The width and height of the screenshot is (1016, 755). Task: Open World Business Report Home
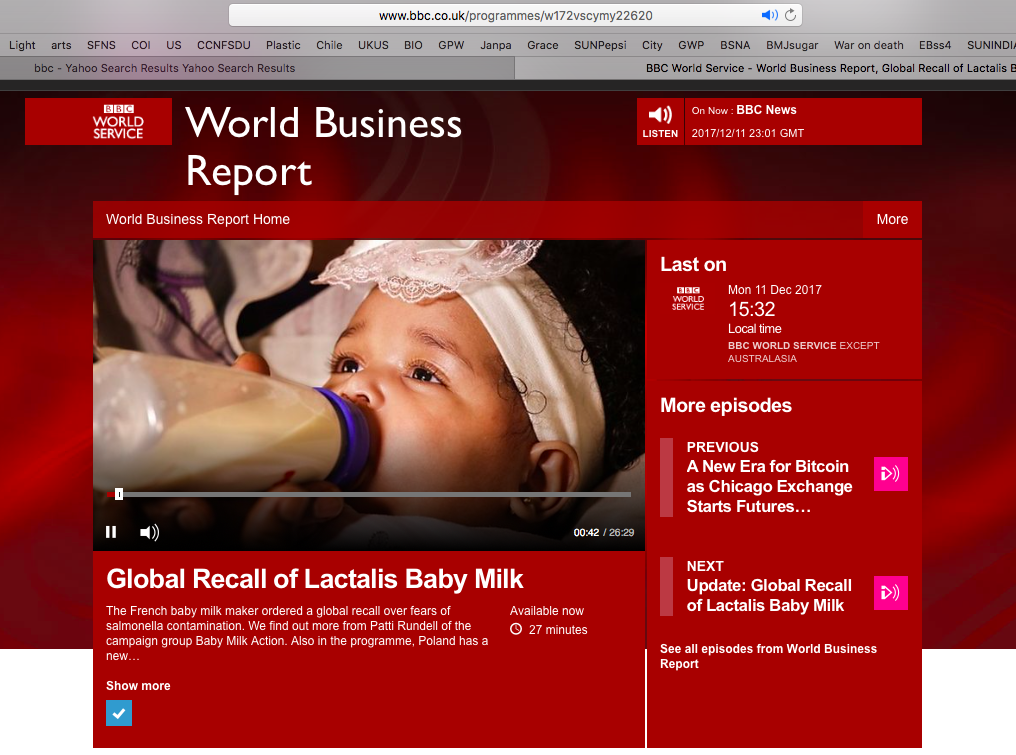point(198,220)
